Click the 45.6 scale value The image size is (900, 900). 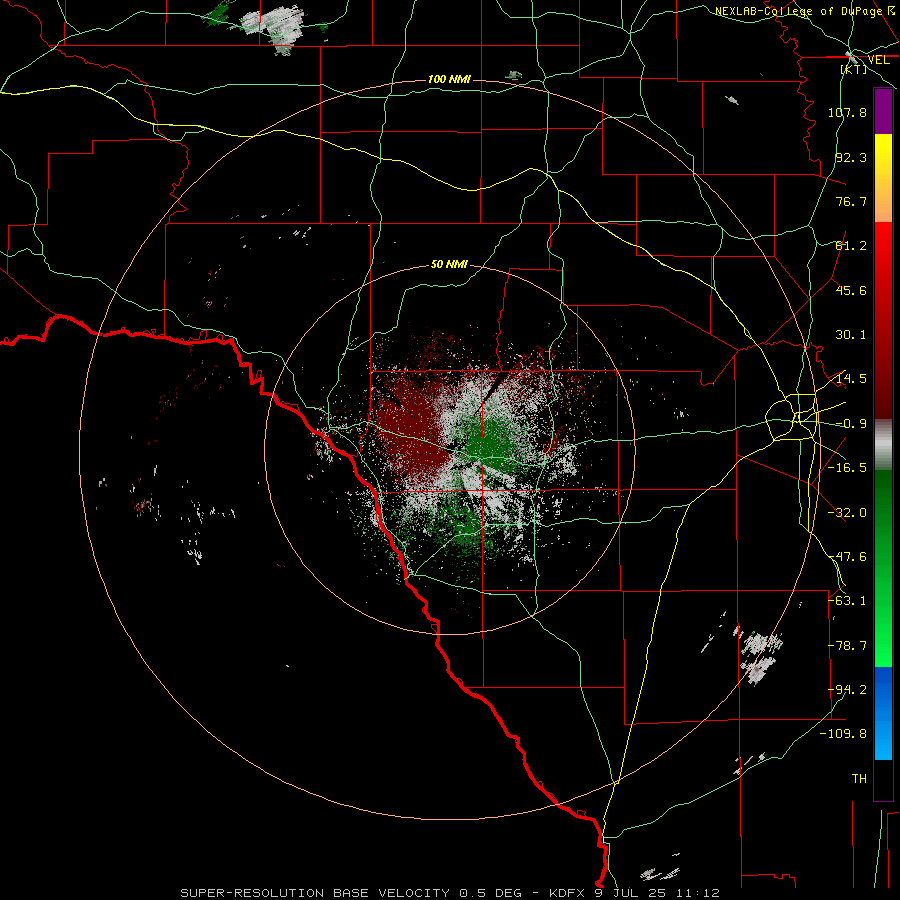click(851, 290)
